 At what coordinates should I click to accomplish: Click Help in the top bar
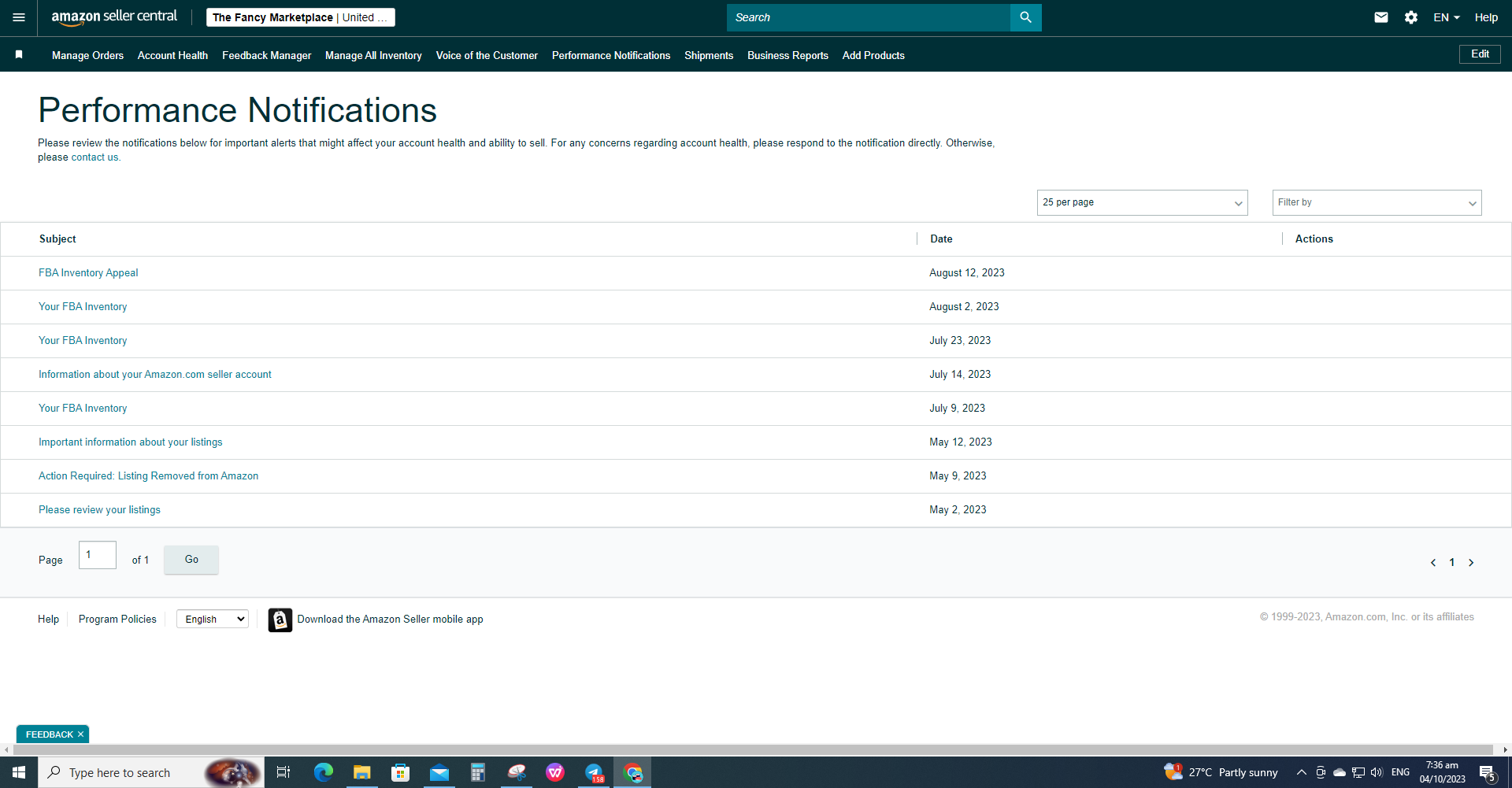[x=1486, y=17]
